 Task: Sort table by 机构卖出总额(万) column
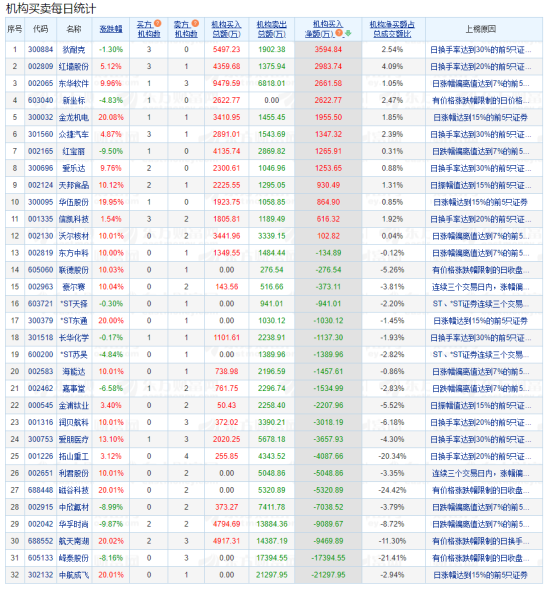(271, 29)
